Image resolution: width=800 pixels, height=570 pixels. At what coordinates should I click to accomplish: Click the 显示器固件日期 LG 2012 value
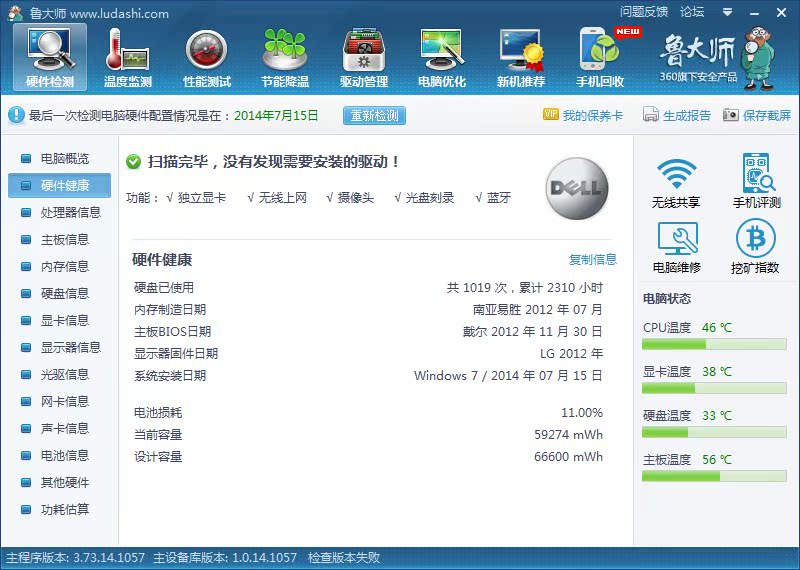coord(571,354)
